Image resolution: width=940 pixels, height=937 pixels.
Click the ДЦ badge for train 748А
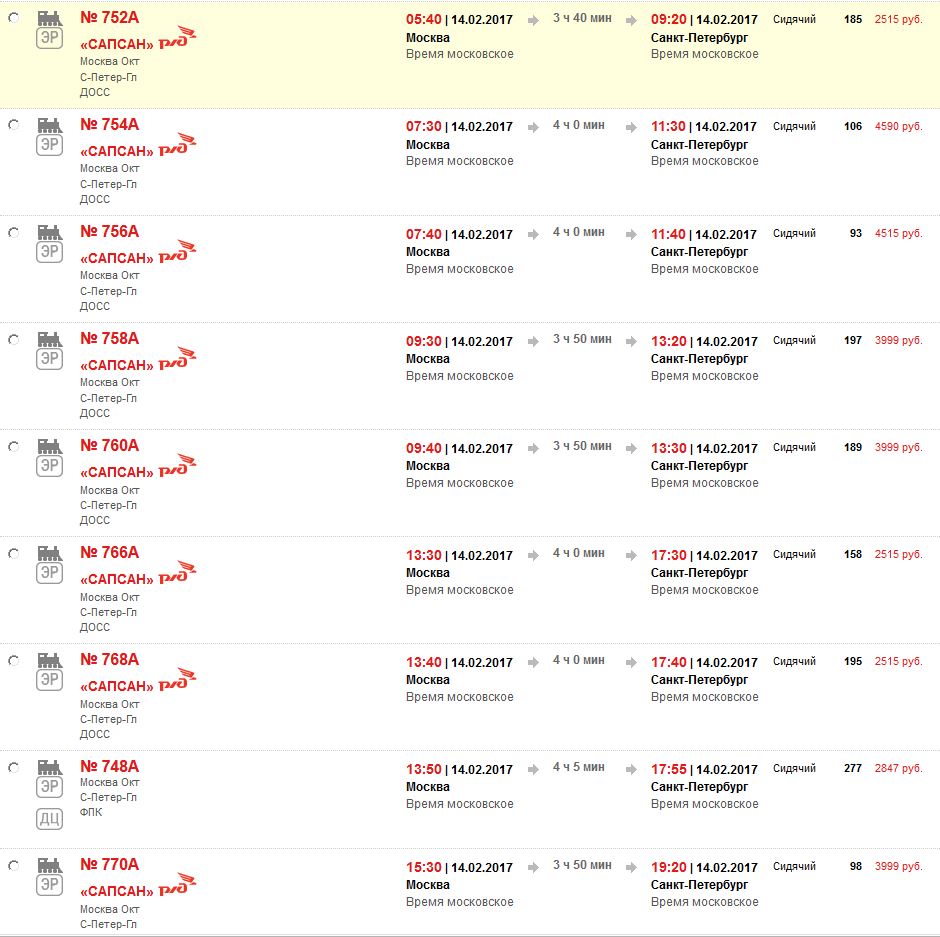(49, 818)
